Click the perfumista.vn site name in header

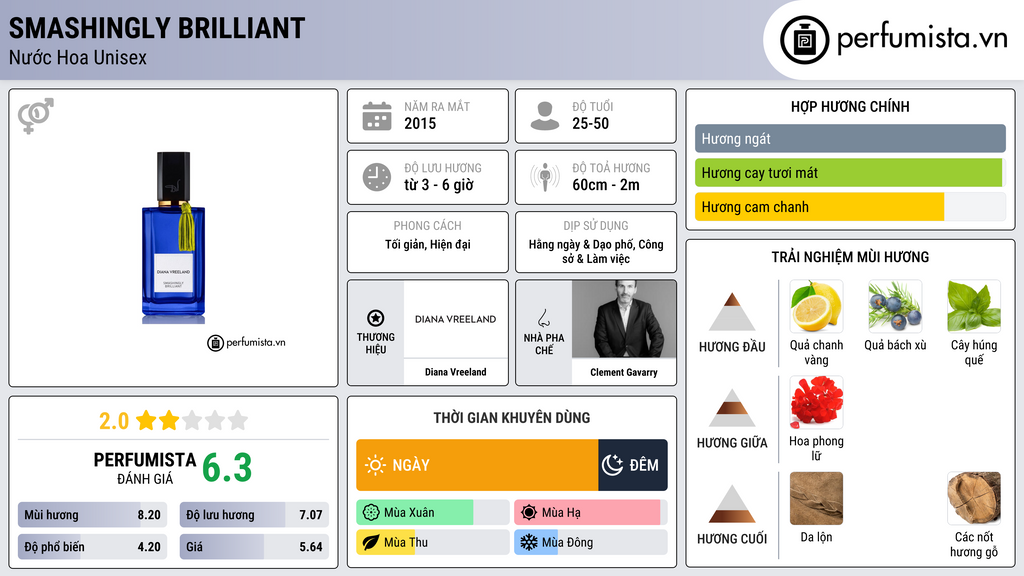click(922, 38)
